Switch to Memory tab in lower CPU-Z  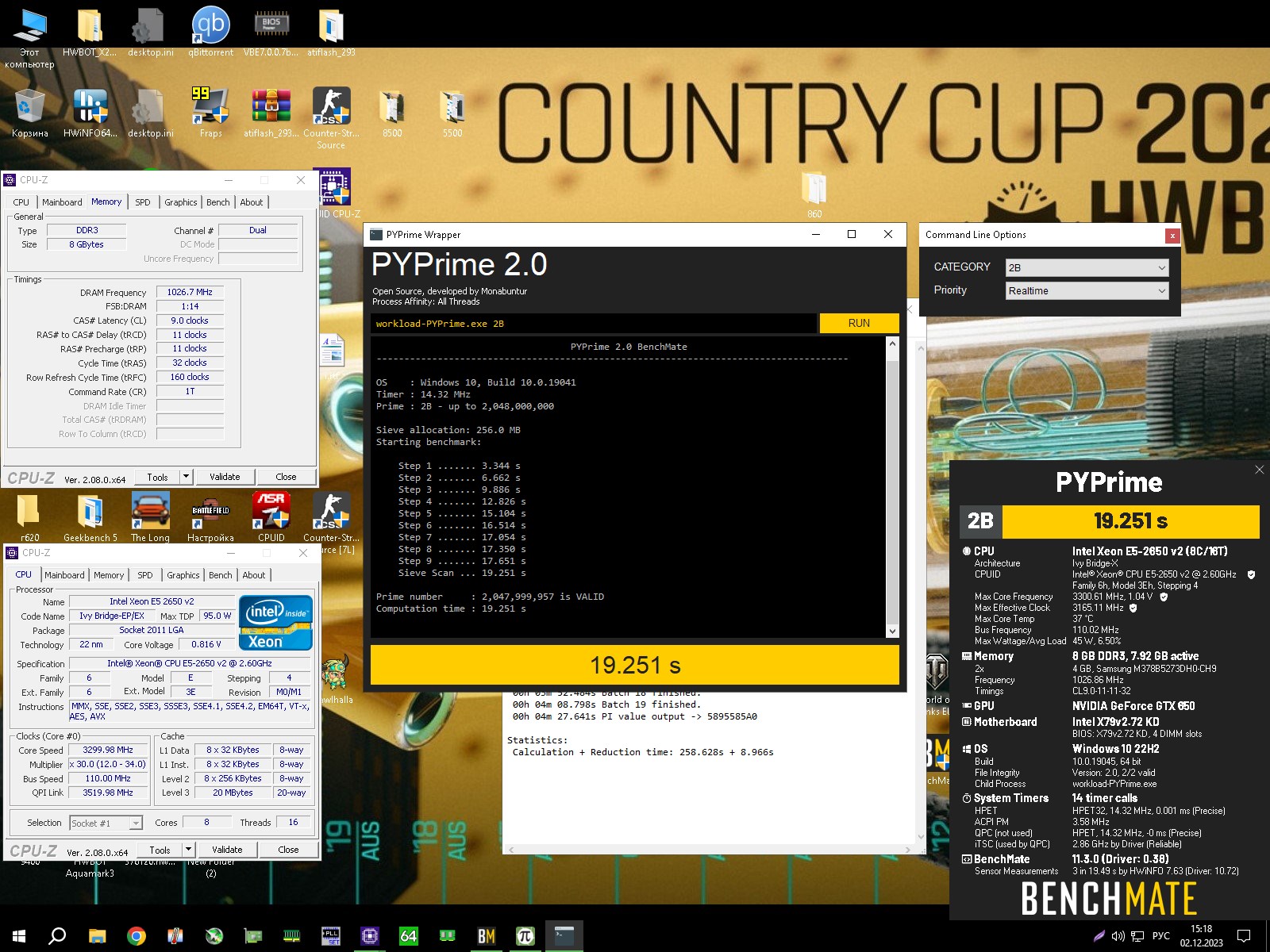(x=109, y=575)
